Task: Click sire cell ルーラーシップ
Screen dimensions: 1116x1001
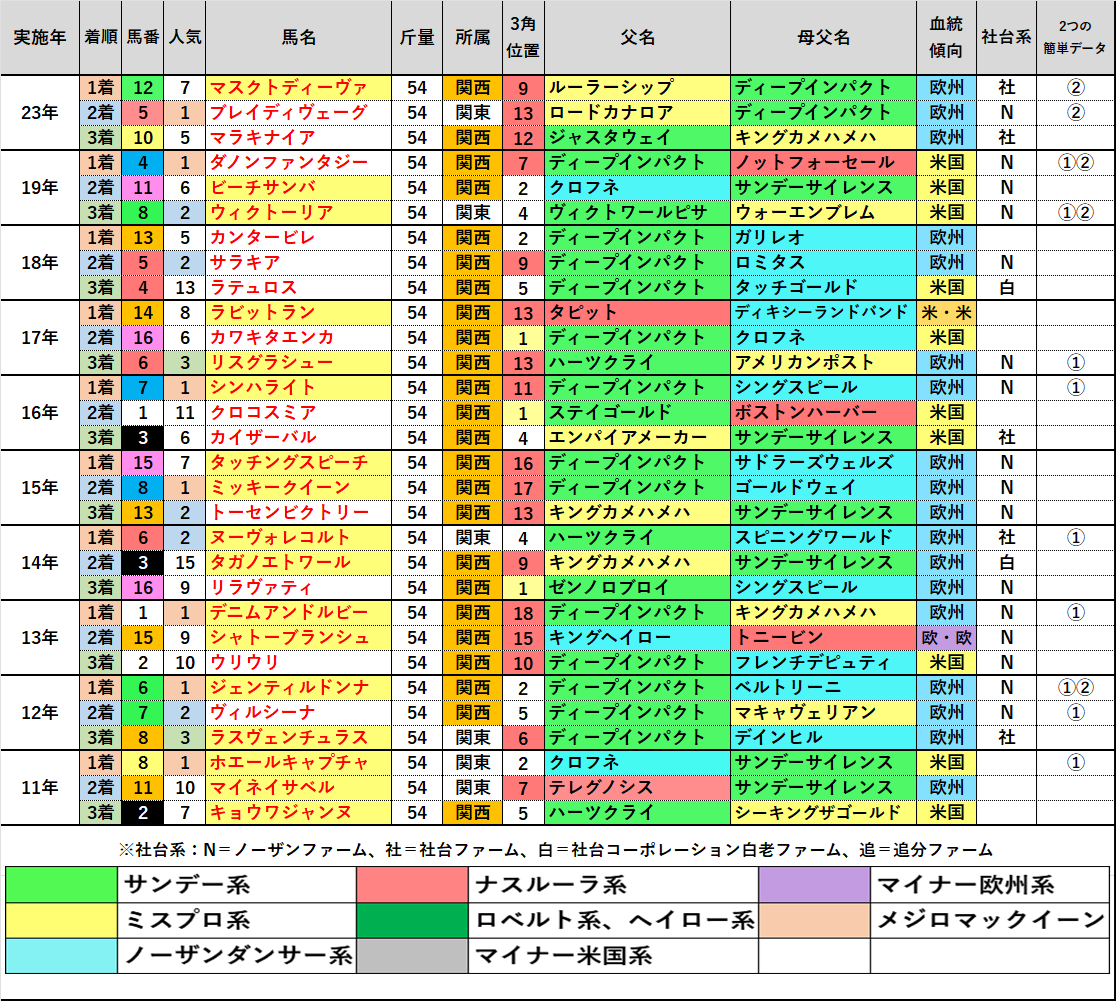Action: [637, 88]
